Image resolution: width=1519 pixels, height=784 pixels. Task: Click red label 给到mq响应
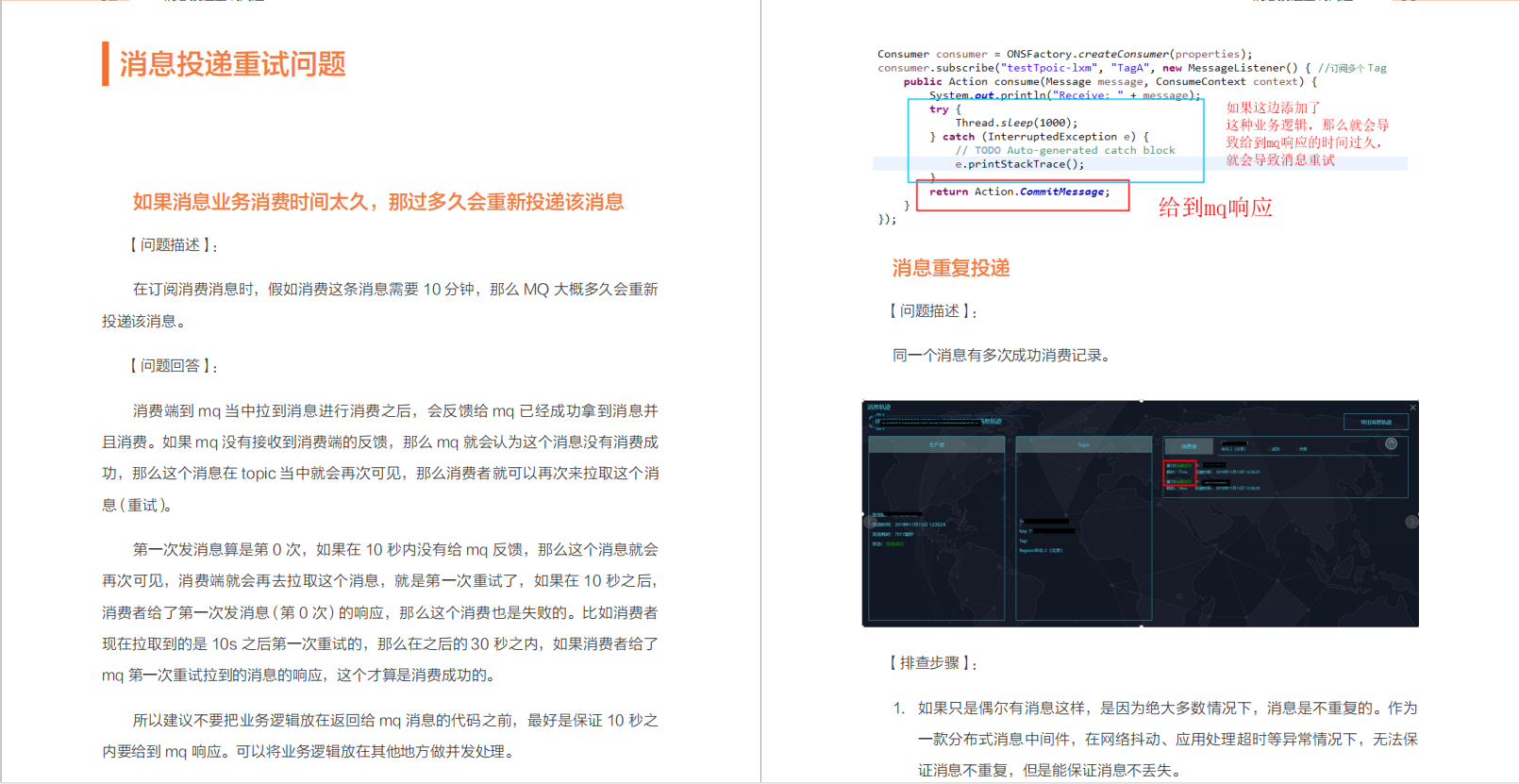[1215, 208]
